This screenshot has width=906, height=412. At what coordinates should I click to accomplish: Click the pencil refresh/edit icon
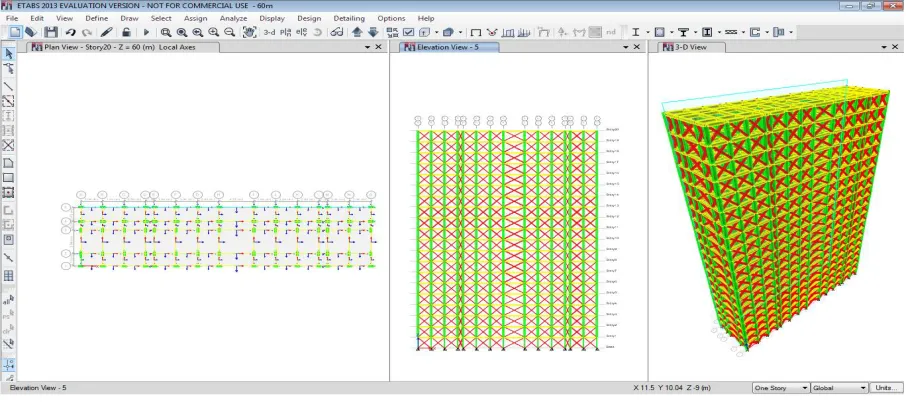pos(106,32)
